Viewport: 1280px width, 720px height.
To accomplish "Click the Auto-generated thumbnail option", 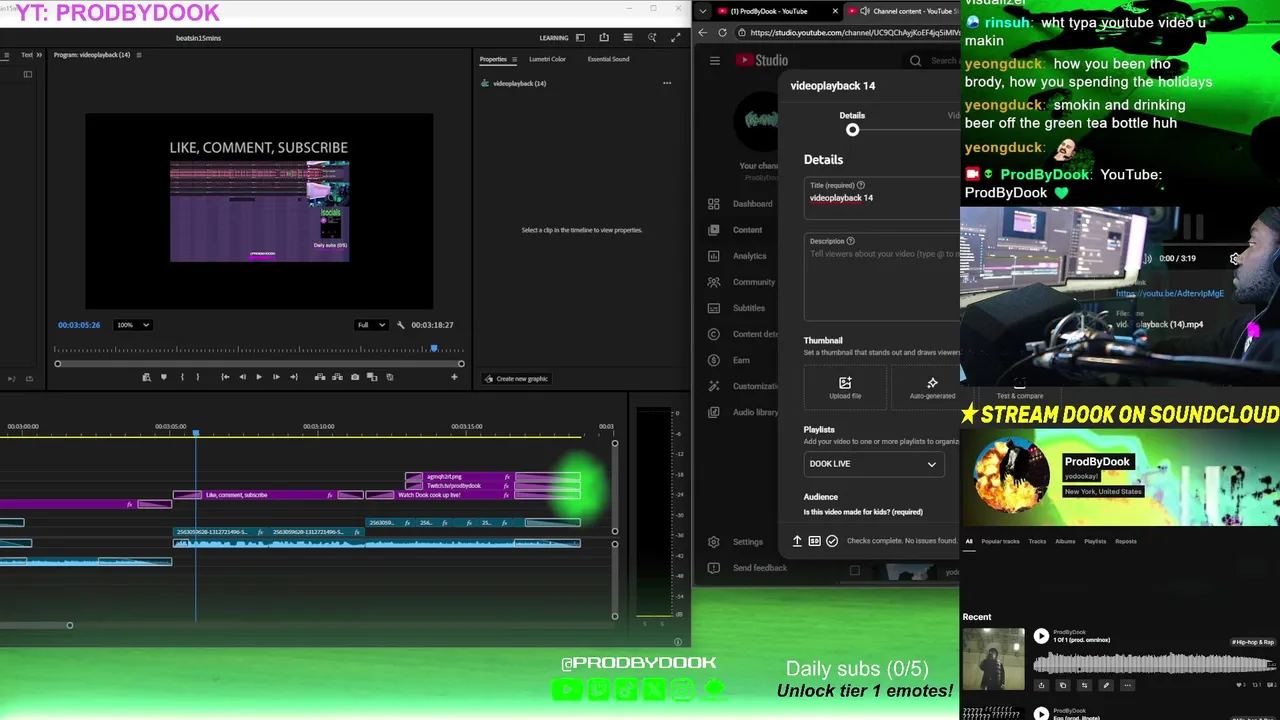I will 932,388.
